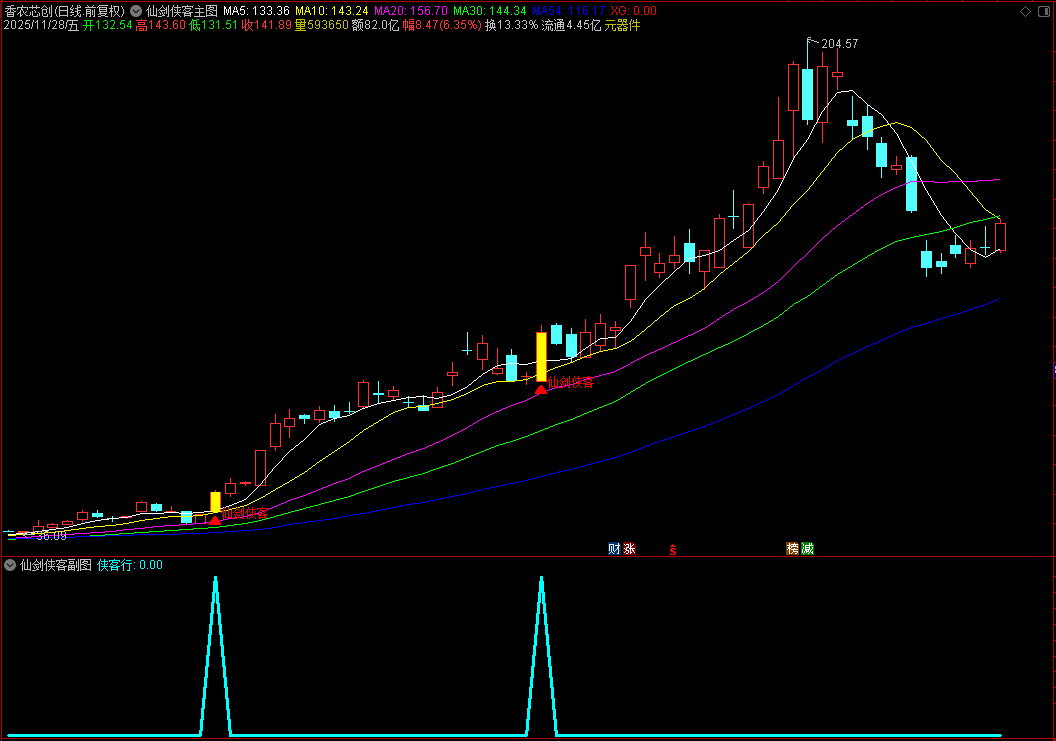Click the orange 榜 marker icon

[793, 548]
